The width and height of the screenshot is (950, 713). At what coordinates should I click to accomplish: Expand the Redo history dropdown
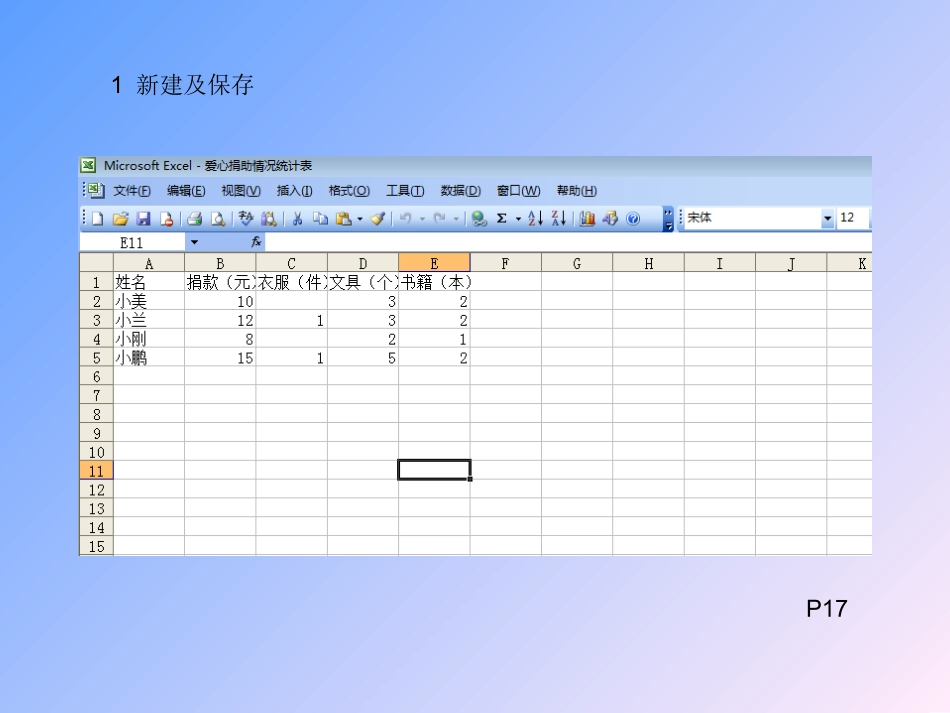coord(456,219)
